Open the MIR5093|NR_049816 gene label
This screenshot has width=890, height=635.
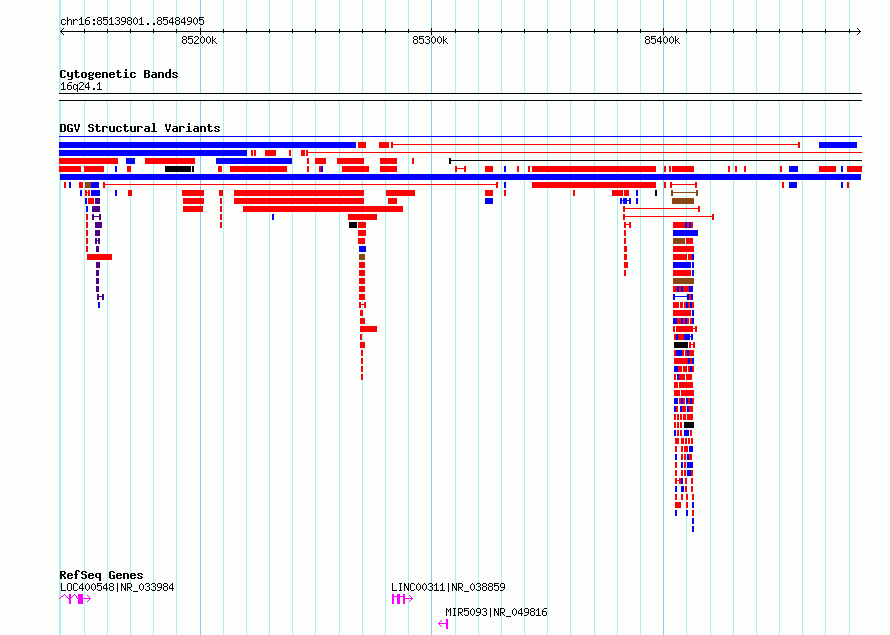click(x=496, y=612)
